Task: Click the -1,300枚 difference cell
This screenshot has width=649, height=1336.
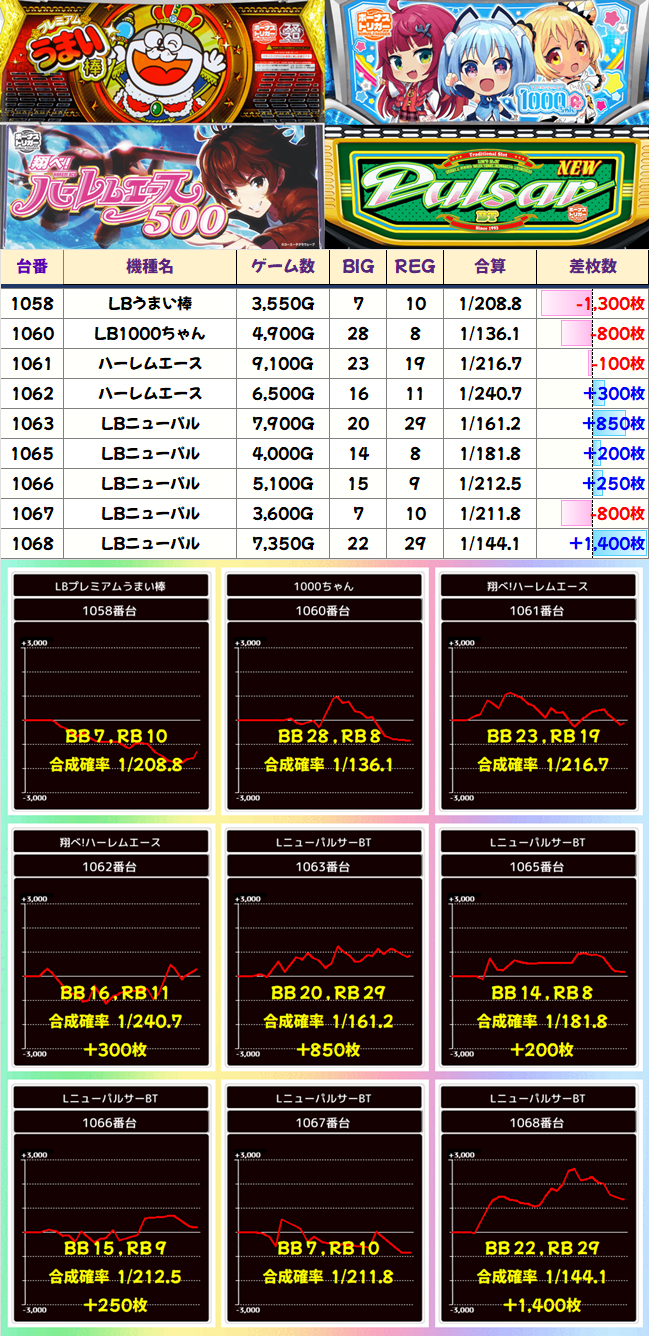Action: [x=593, y=304]
